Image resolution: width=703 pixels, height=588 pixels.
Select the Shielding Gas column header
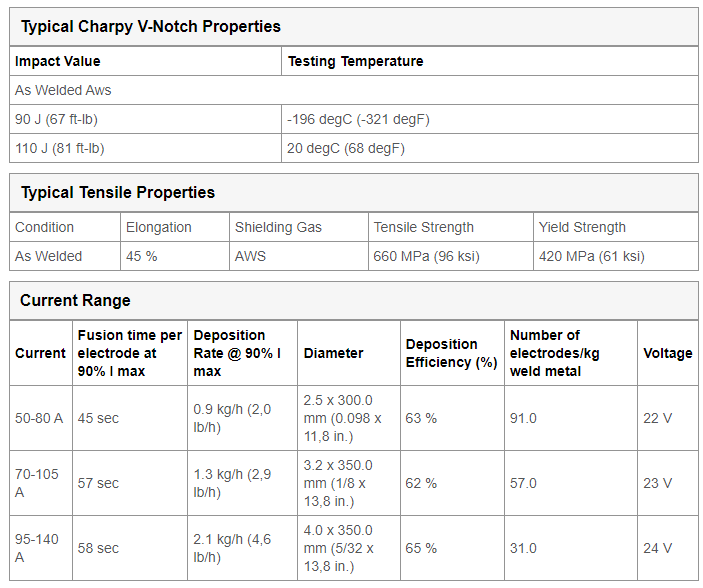point(299,227)
